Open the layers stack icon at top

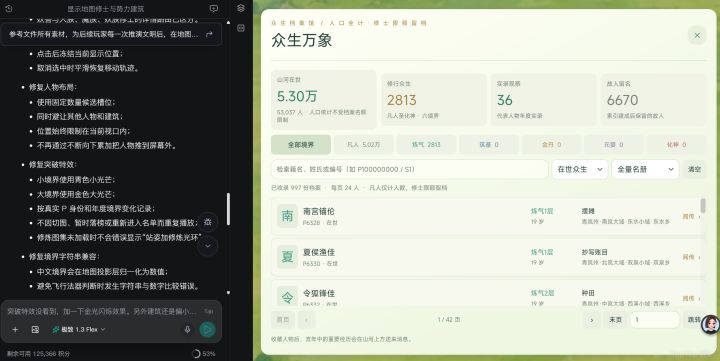pyautogui.click(x=241, y=8)
